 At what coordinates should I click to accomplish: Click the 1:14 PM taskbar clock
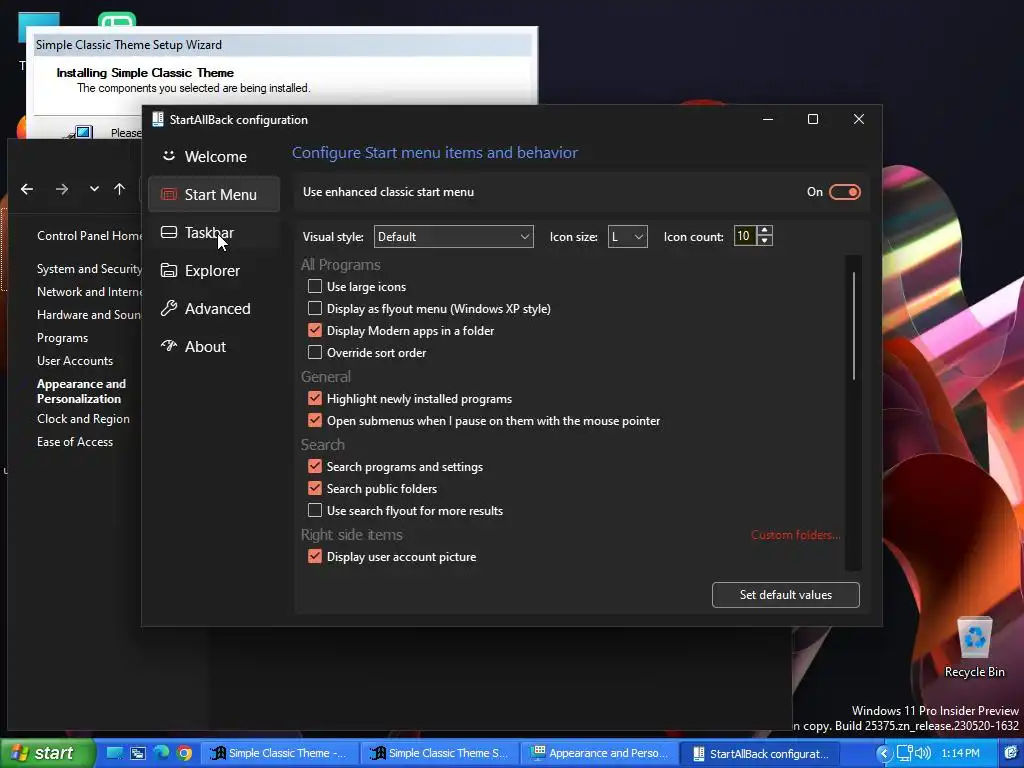[960, 753]
